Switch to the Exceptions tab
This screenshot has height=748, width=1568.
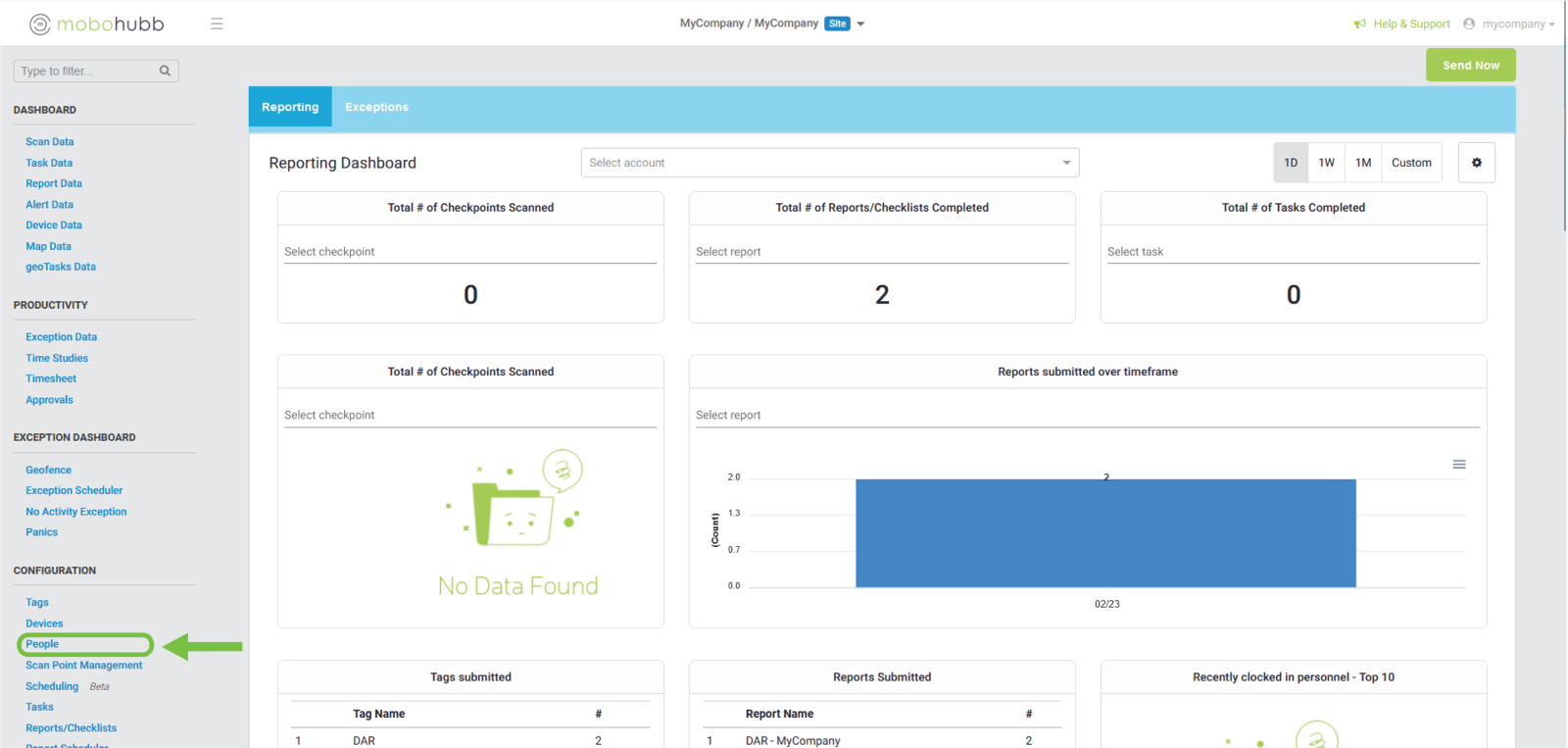point(376,107)
